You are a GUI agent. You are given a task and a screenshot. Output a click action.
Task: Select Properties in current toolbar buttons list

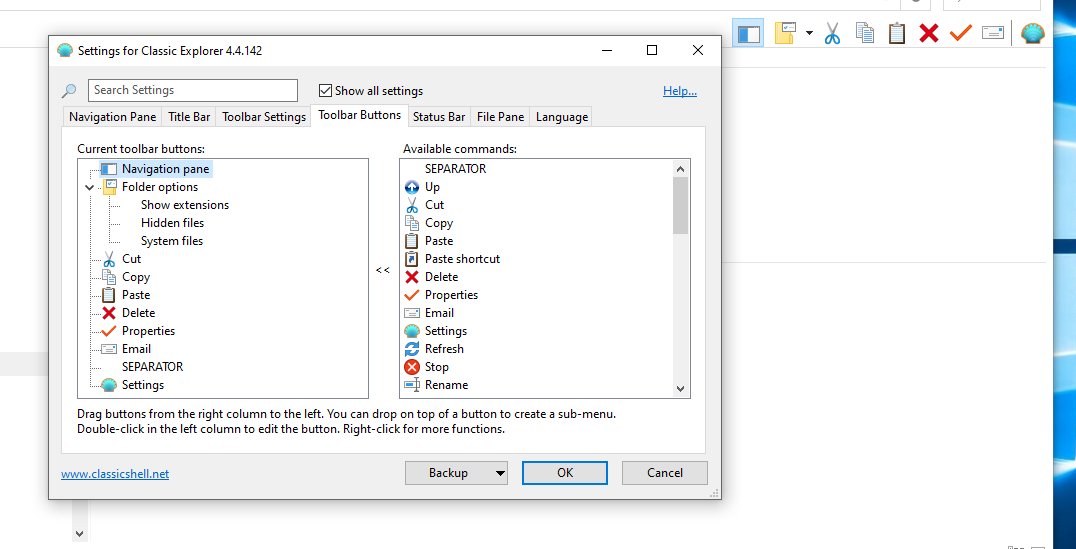click(148, 331)
